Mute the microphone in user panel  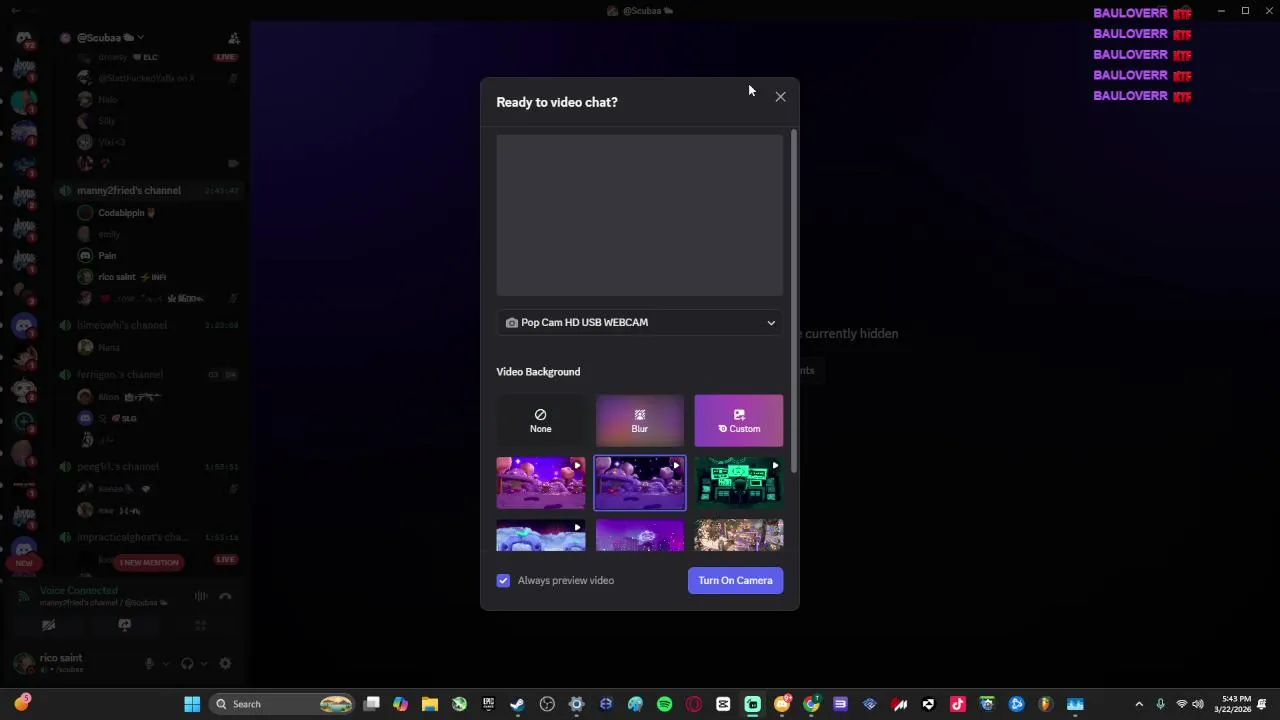click(x=149, y=663)
